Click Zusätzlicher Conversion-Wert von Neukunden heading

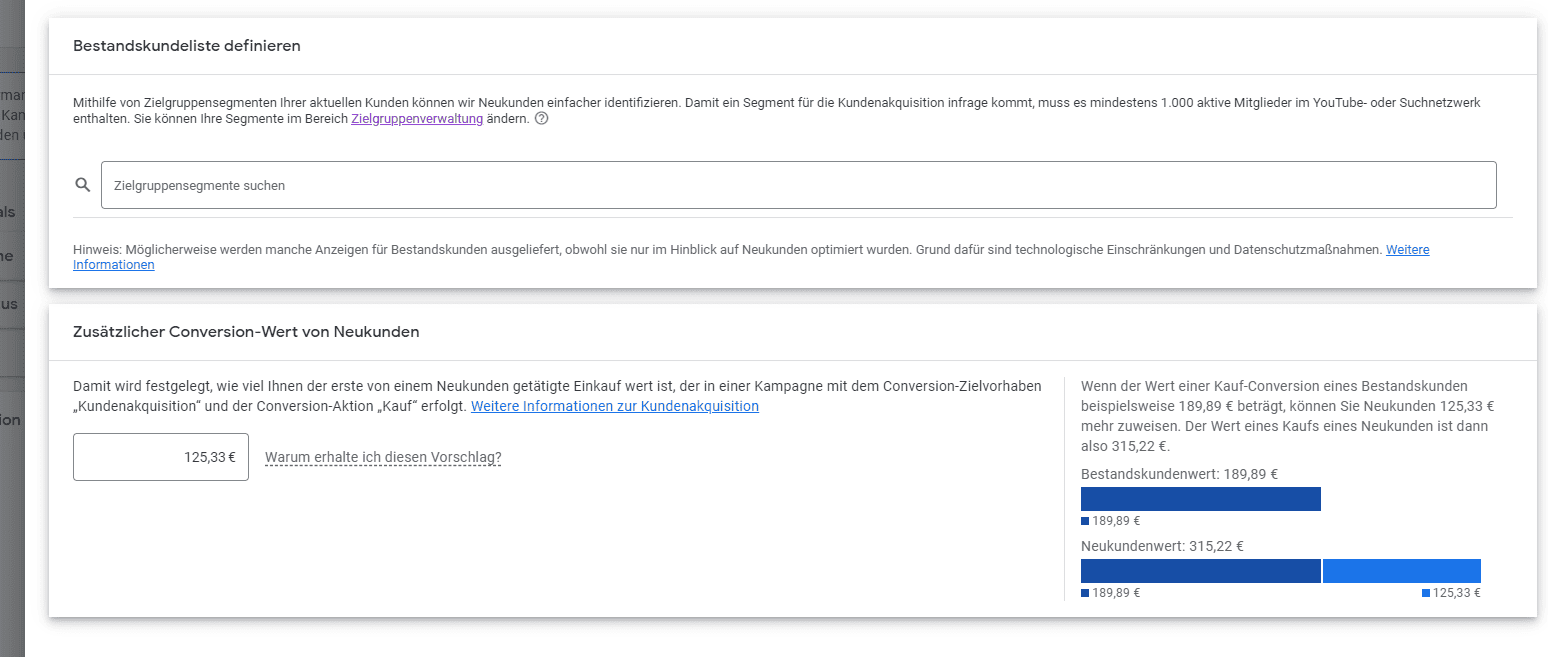(246, 332)
